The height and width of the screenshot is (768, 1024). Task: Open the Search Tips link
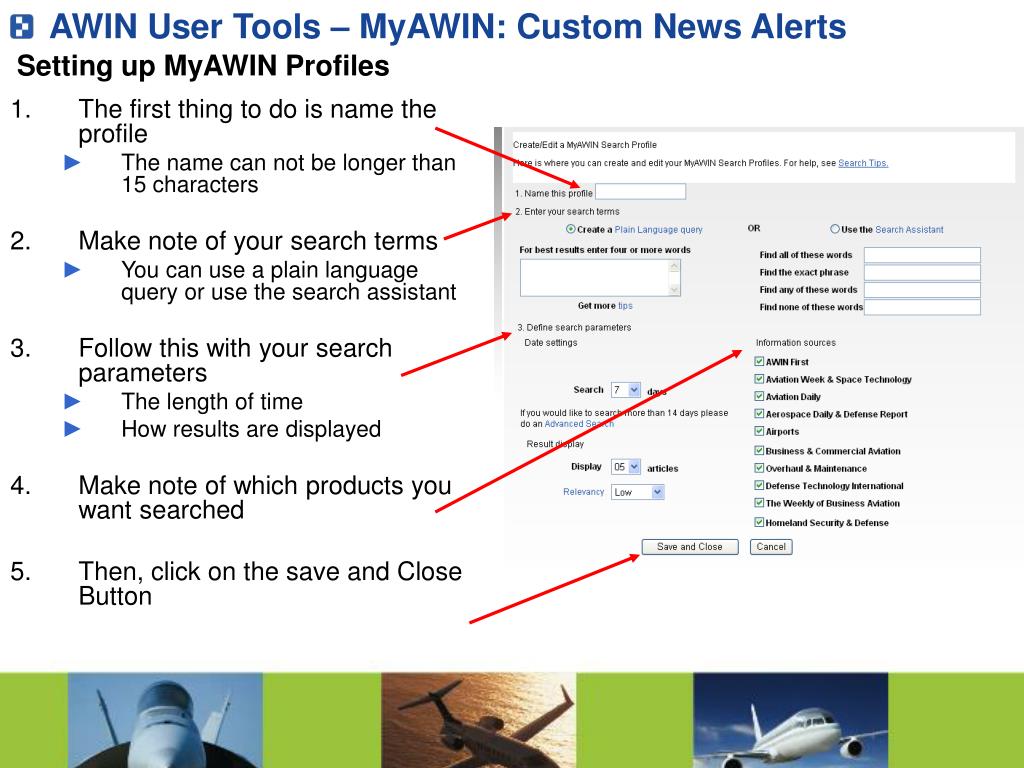[863, 163]
